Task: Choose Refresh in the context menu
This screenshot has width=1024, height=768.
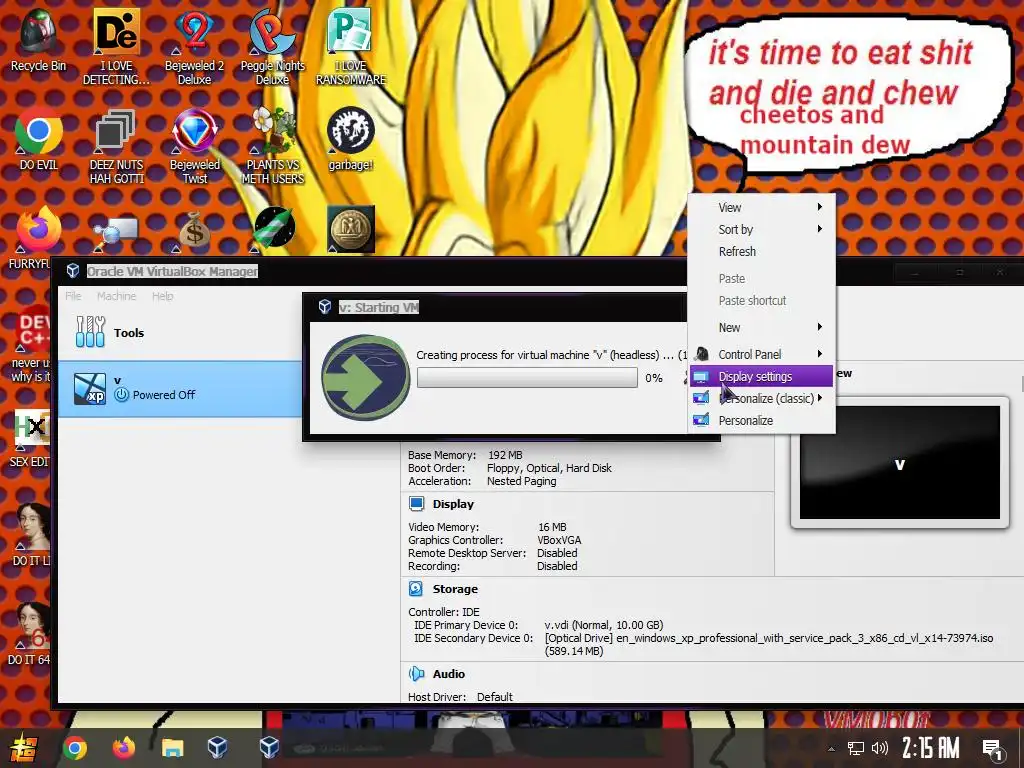Action: point(762,251)
